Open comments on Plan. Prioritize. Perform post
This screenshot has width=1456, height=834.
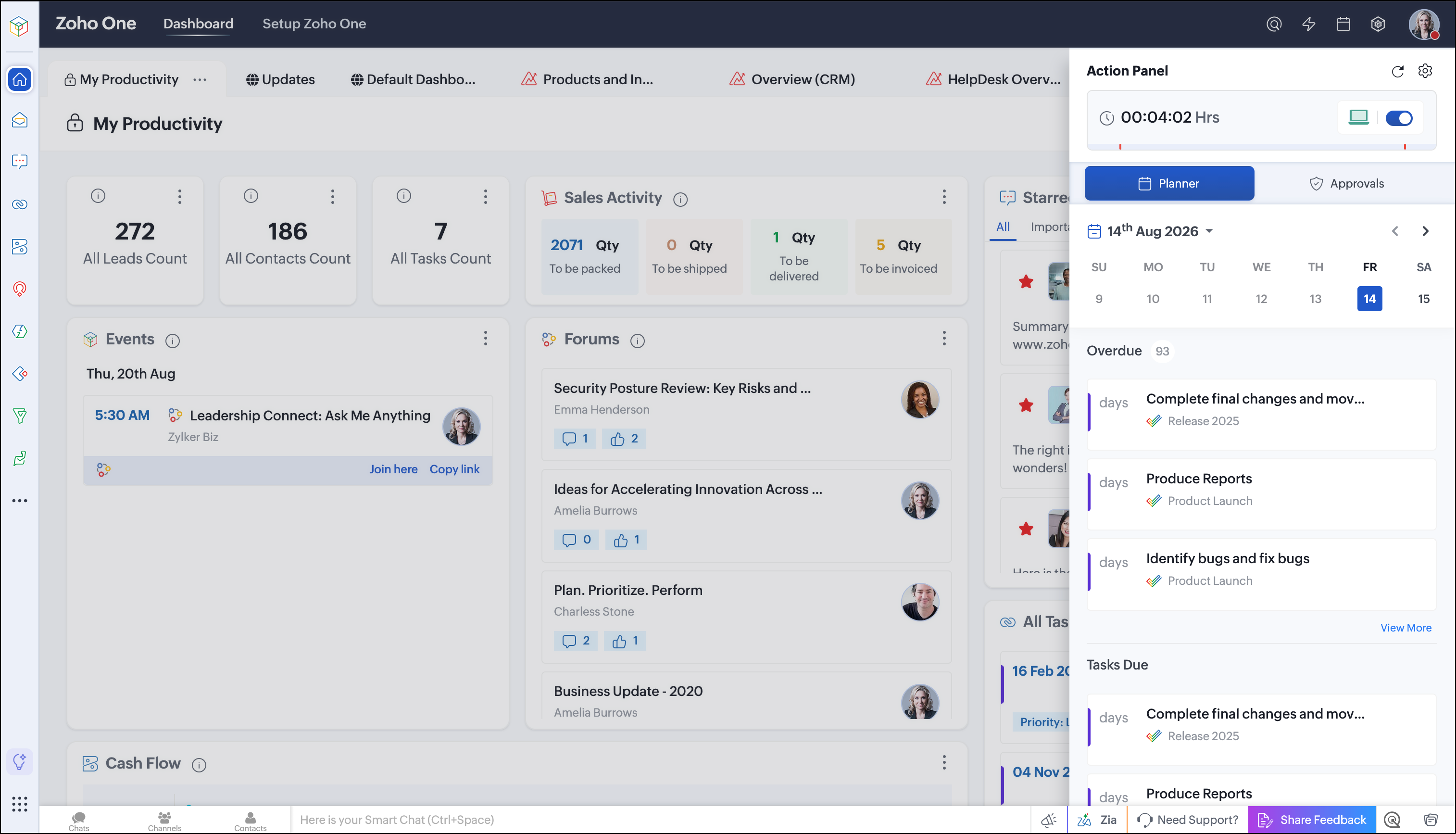(x=576, y=641)
